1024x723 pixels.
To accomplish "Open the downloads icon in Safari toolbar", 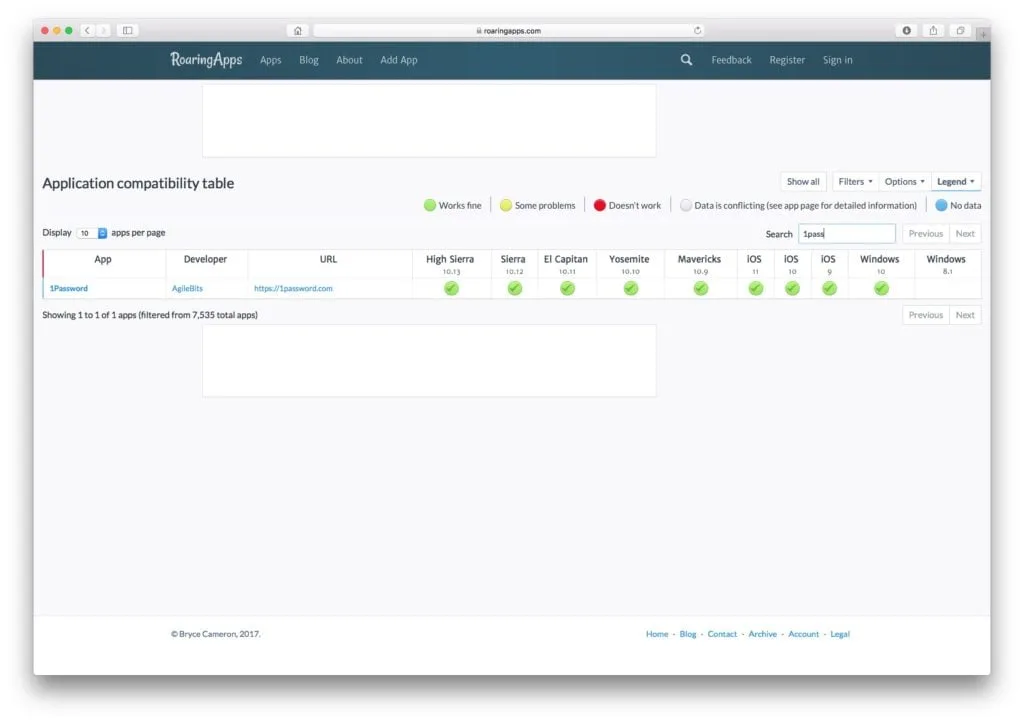I will click(x=906, y=31).
